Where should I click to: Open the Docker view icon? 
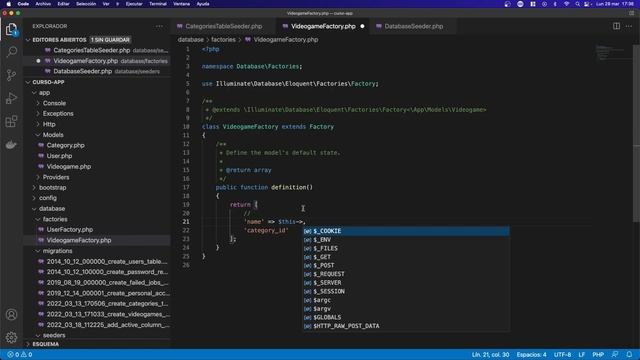tap(11, 145)
